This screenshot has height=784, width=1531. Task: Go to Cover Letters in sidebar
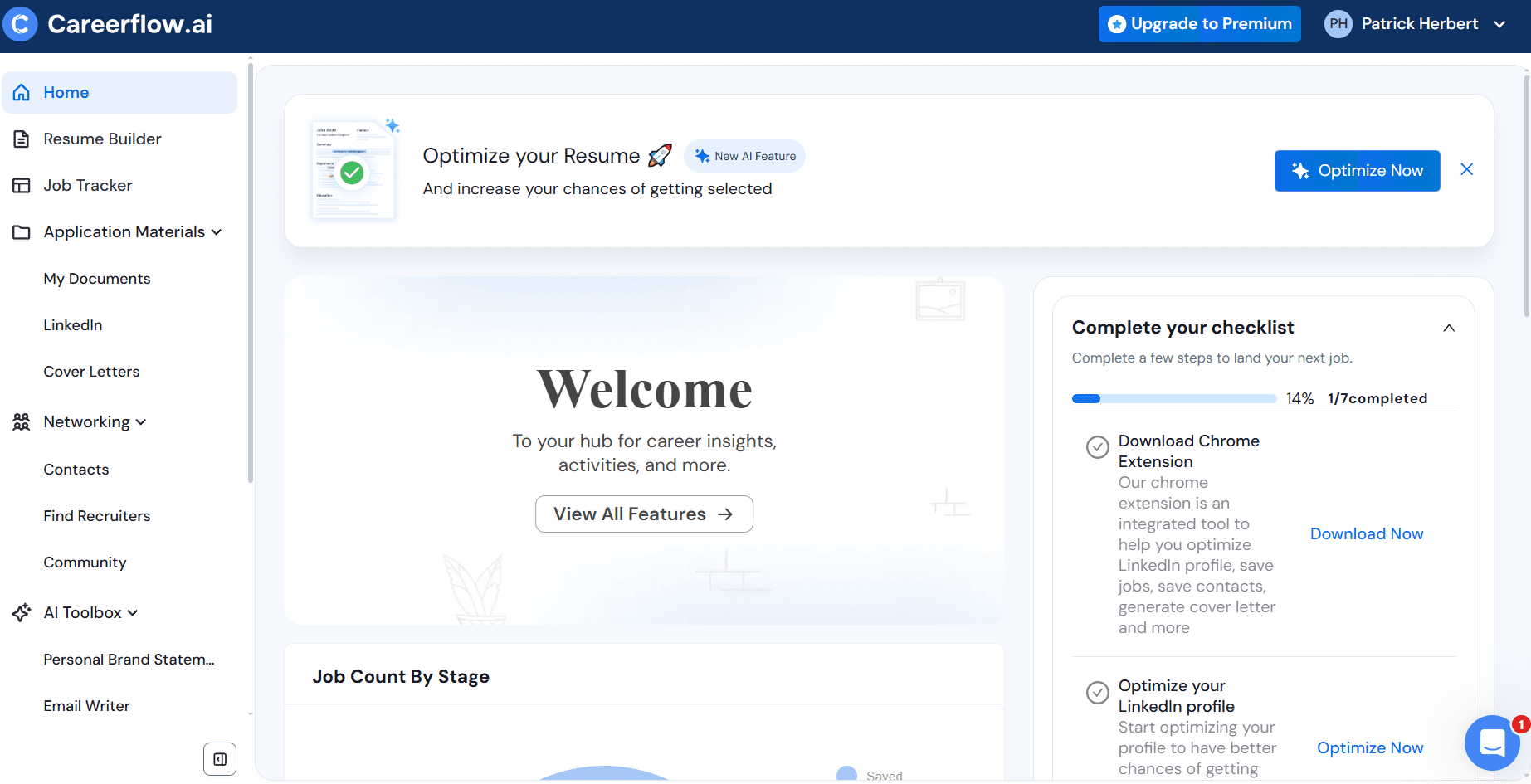click(91, 372)
